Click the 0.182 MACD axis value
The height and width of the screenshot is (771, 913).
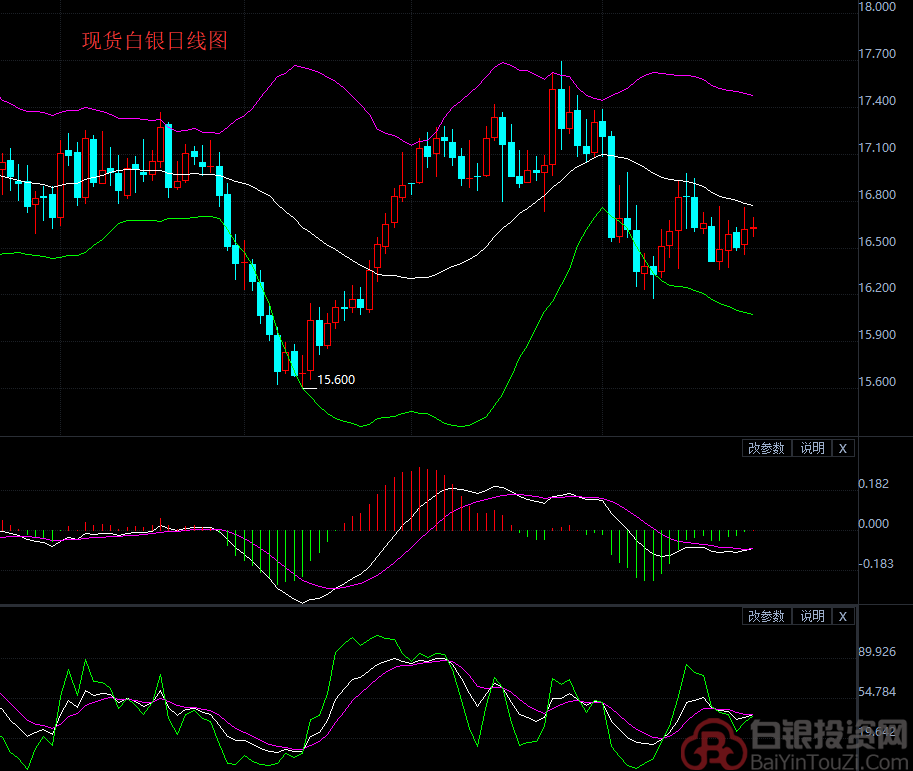(874, 484)
